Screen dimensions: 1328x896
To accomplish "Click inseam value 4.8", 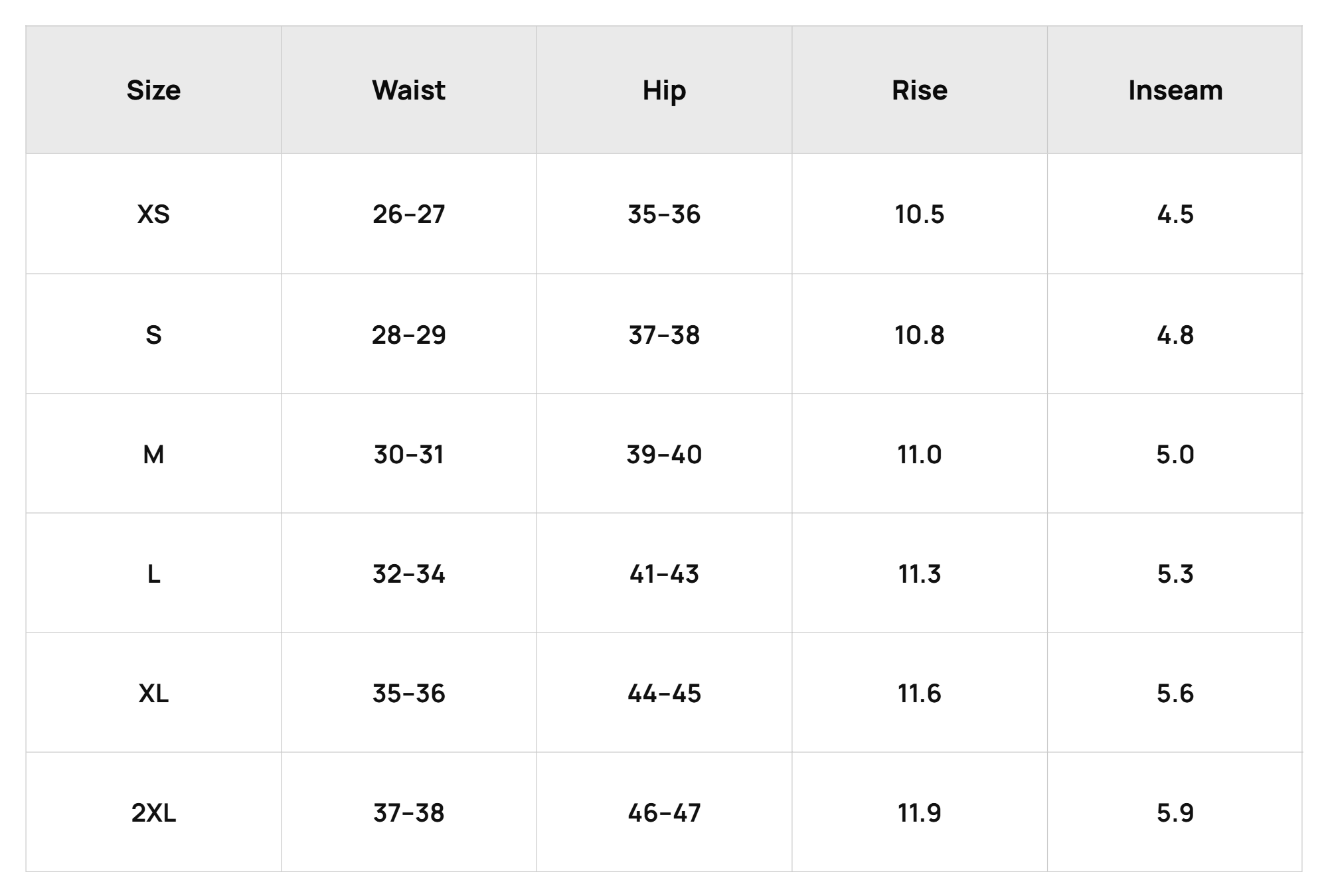I will [x=1175, y=335].
